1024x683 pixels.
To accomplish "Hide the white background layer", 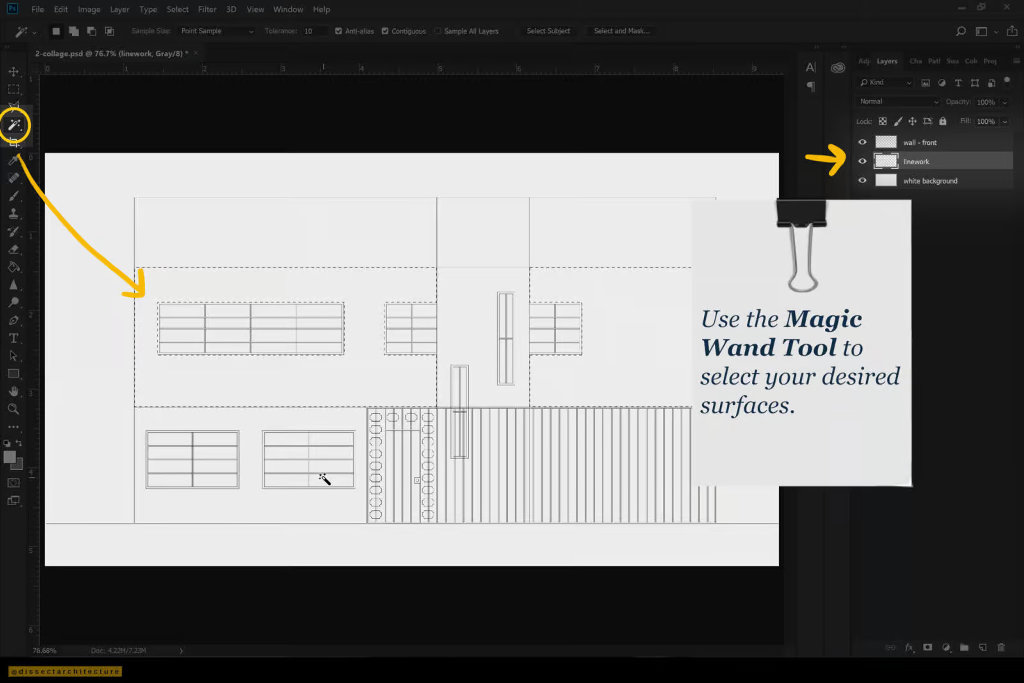I will (862, 180).
